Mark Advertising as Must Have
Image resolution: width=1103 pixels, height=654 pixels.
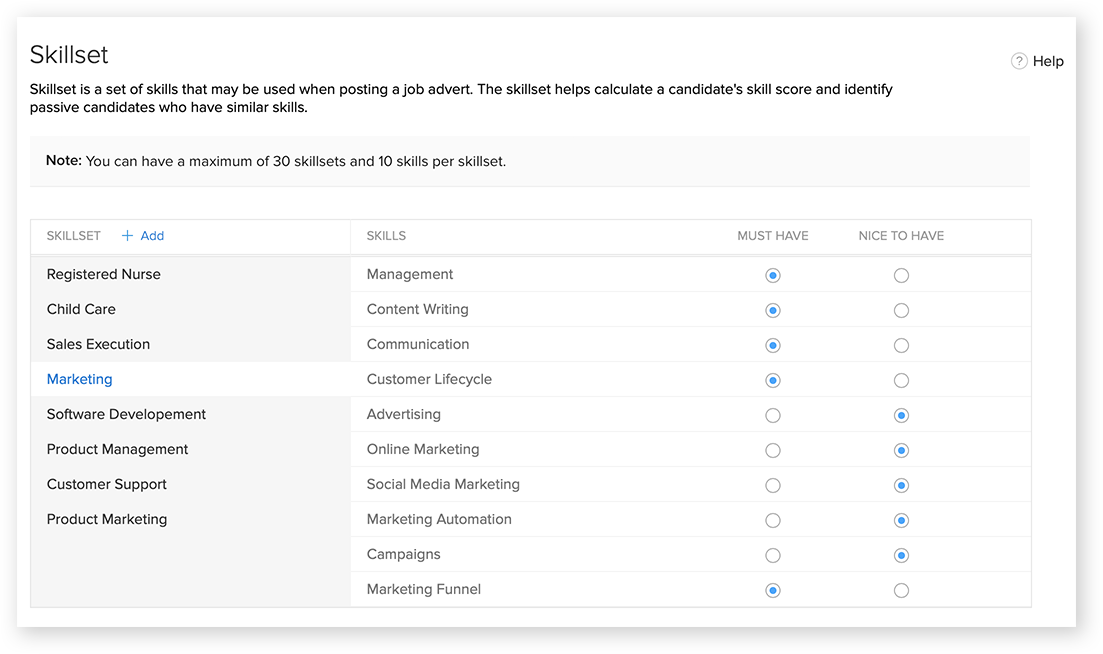pyautogui.click(x=772, y=415)
